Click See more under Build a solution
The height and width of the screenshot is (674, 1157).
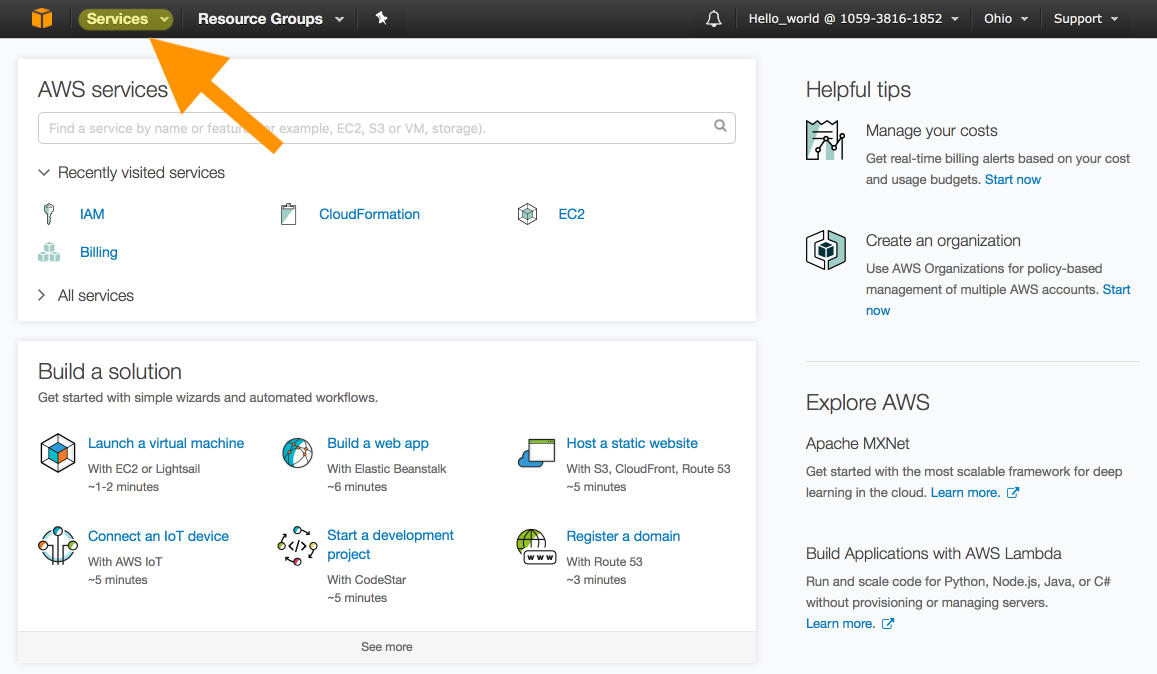387,647
